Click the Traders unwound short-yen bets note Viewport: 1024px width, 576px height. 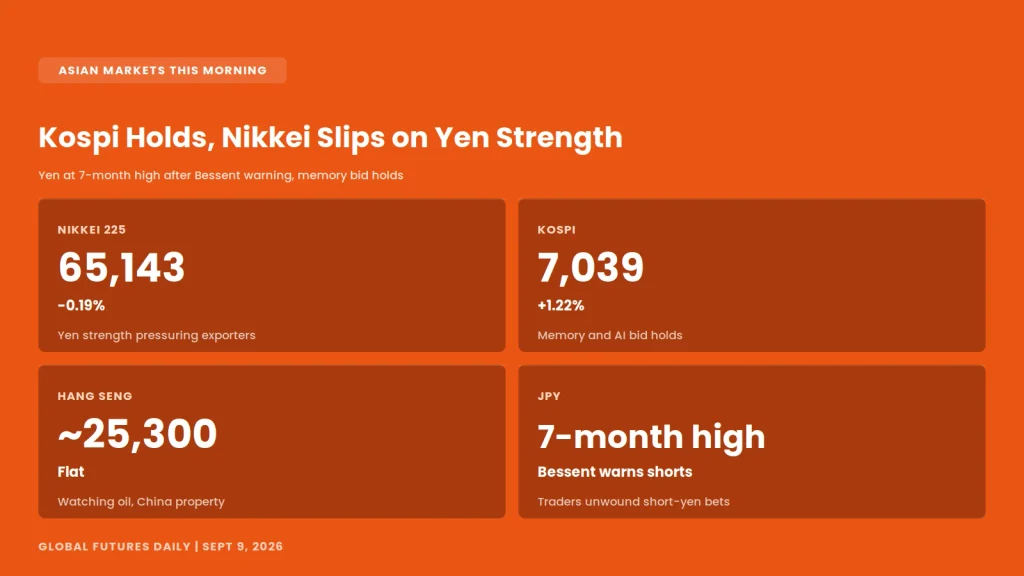point(633,502)
